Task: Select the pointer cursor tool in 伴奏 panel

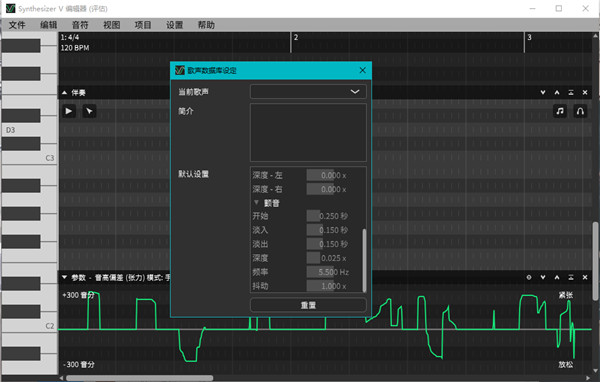Action: pos(89,111)
